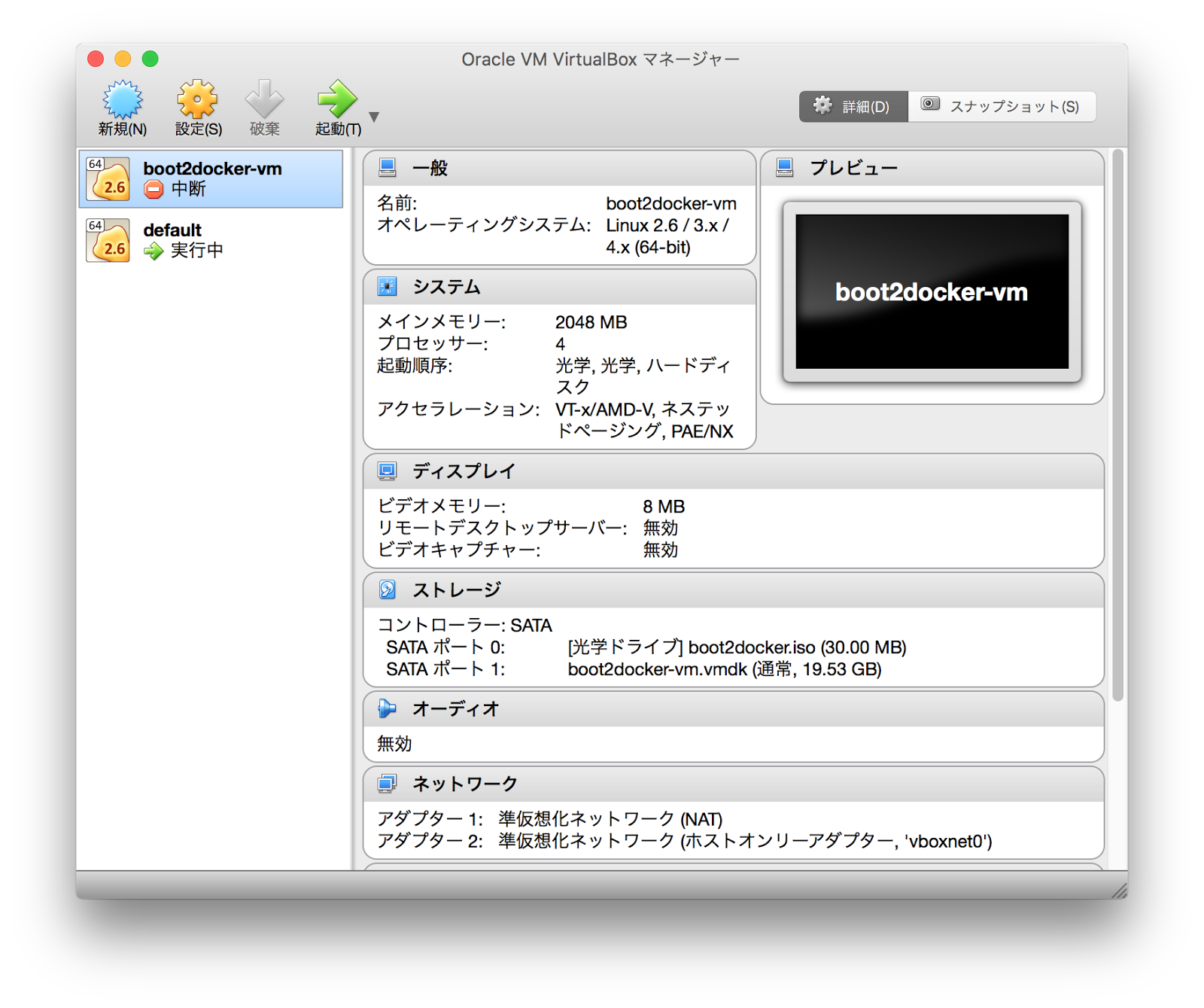The height and width of the screenshot is (1008, 1204).
Task: Open the ディスプレイ section header link
Action: (464, 471)
